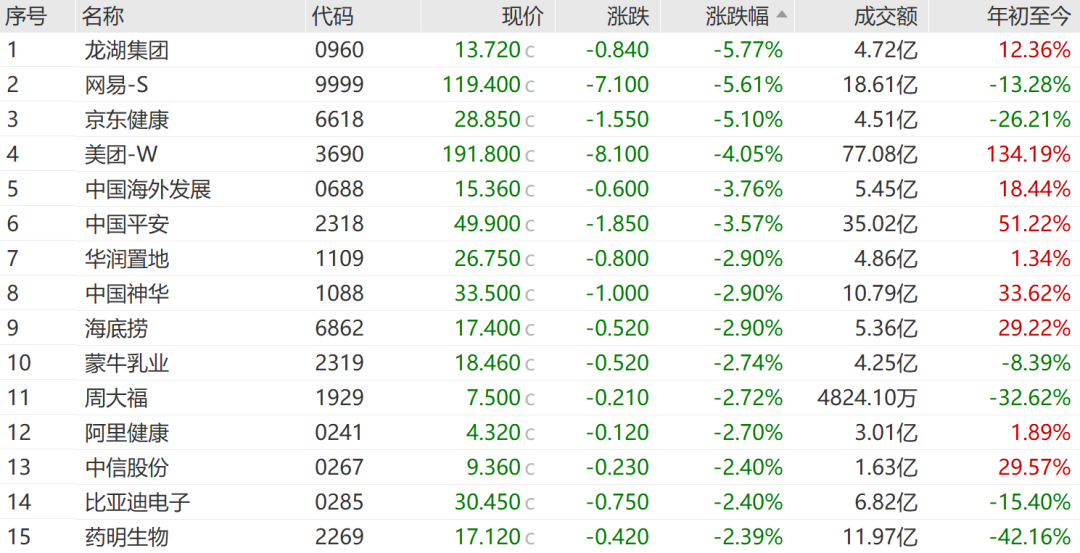This screenshot has width=1080, height=553.
Task: Click the 序号 column header
Action: point(25,17)
